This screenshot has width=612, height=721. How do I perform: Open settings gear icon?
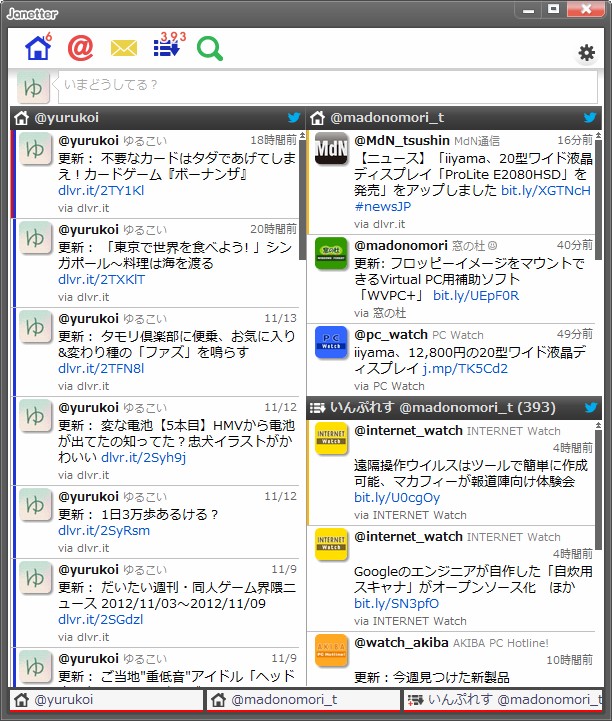[587, 53]
